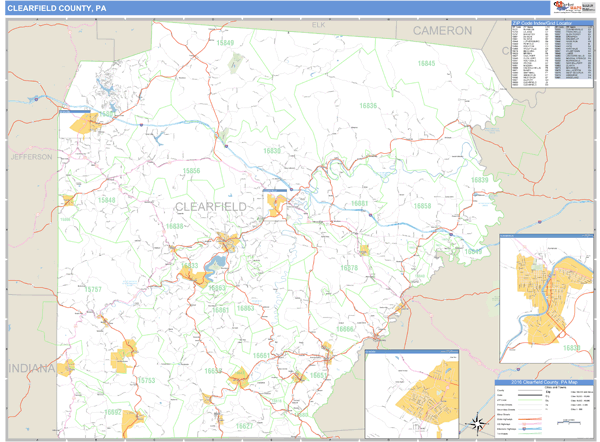600x442 pixels.
Task: Select ZIP code label 16836
Action: tap(368, 106)
